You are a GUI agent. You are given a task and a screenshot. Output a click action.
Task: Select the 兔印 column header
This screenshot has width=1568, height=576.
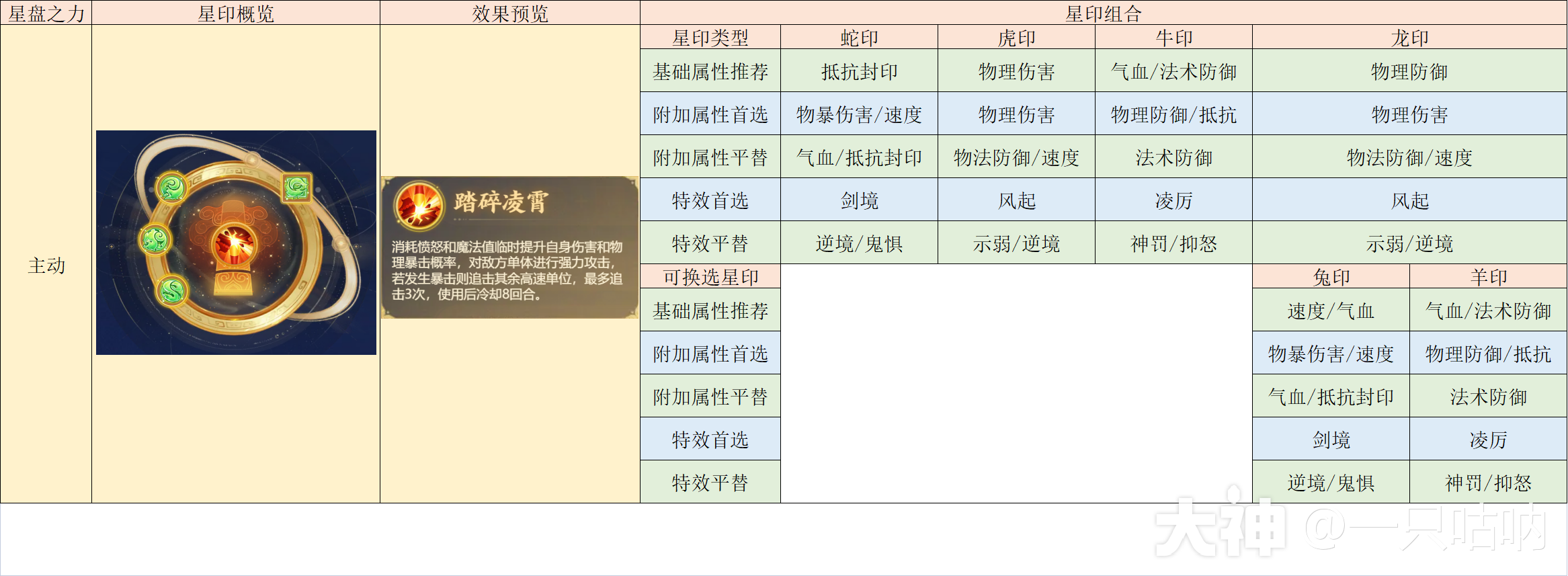[1331, 276]
